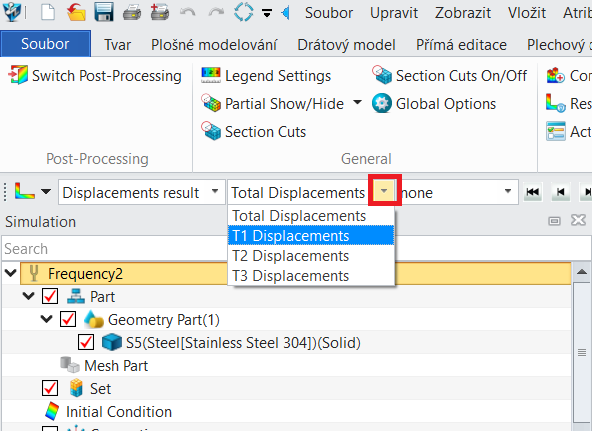The image size is (592, 431).
Task: Click the circular arrows Update icon
Action: coord(244,12)
